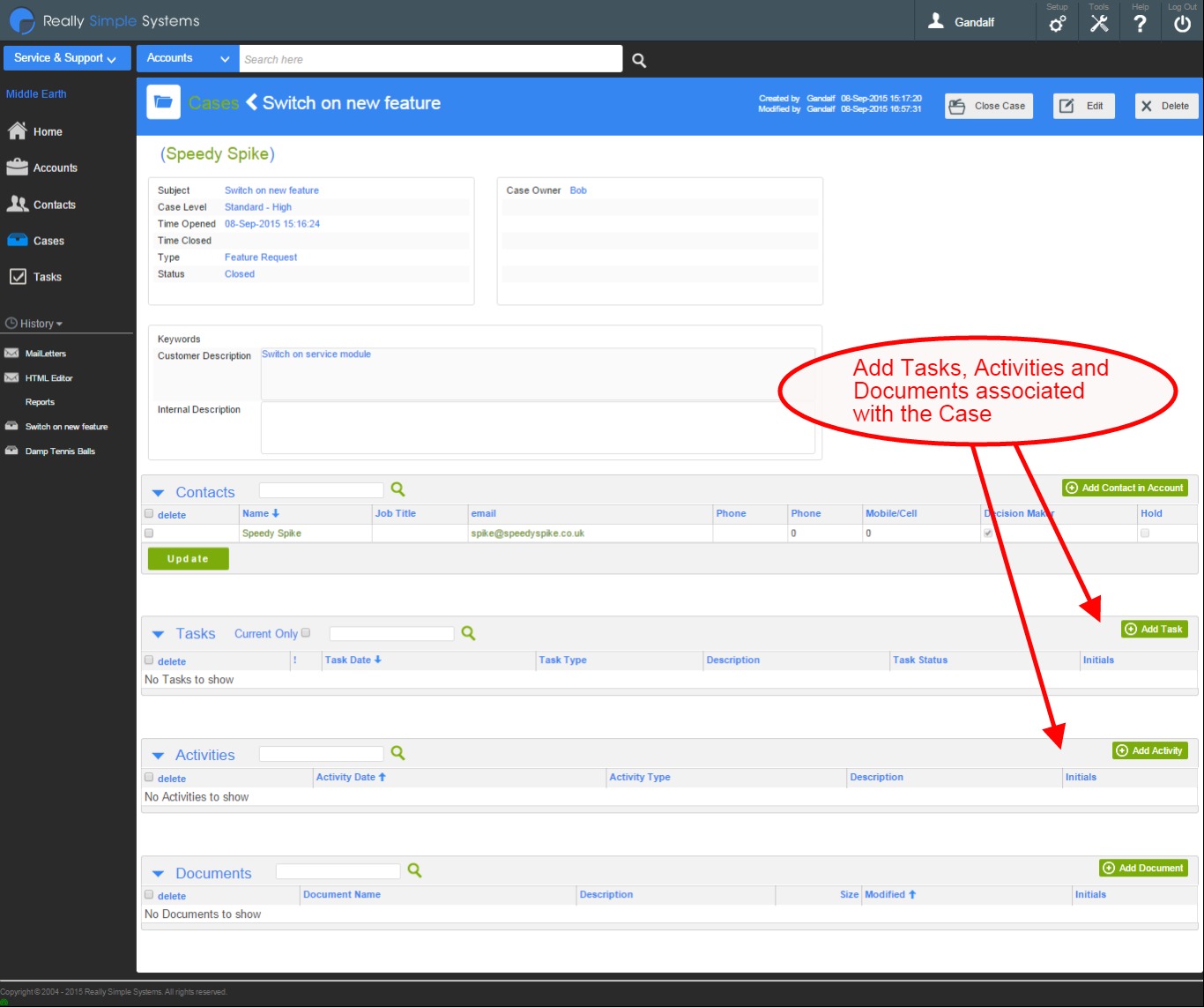Open Reports from the history list
This screenshot has height=1007, width=1204.
coord(40,402)
